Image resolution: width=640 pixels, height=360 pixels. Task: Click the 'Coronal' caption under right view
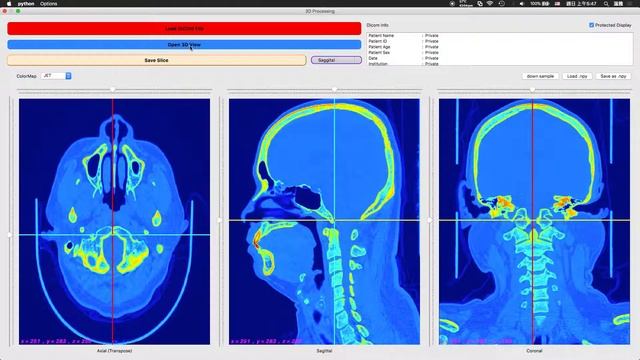coord(534,351)
